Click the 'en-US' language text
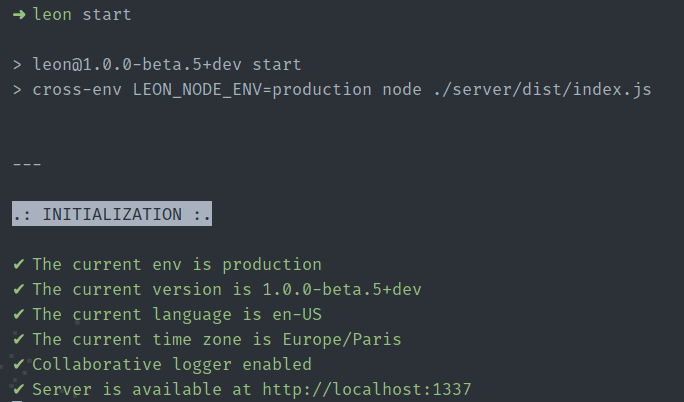Screen dimensions: 684x402 pos(297,314)
